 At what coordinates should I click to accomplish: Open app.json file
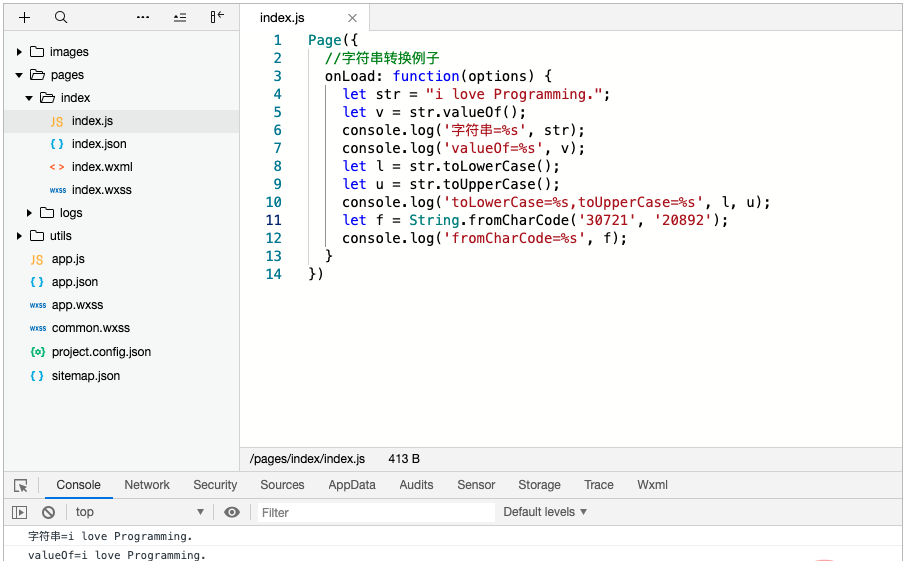tap(75, 282)
